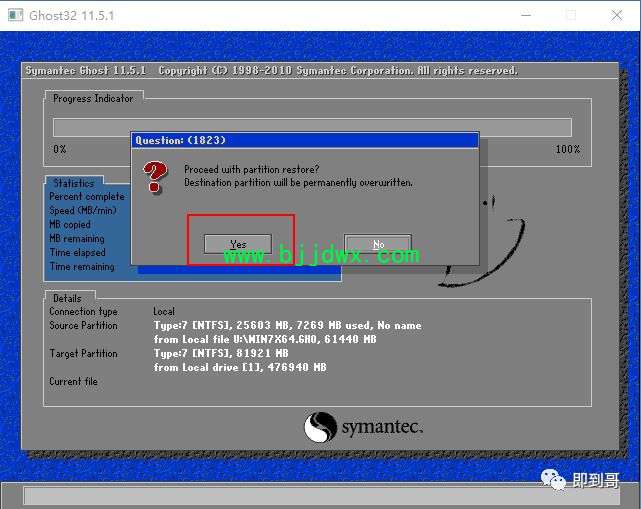Click the MB remaining row

[x=76, y=238]
